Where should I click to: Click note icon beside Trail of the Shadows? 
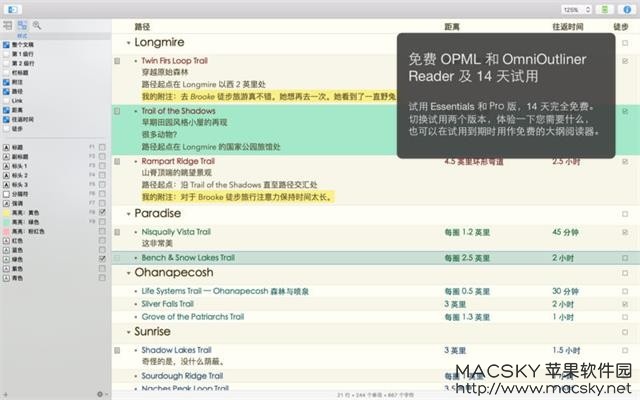pyautogui.click(x=117, y=111)
